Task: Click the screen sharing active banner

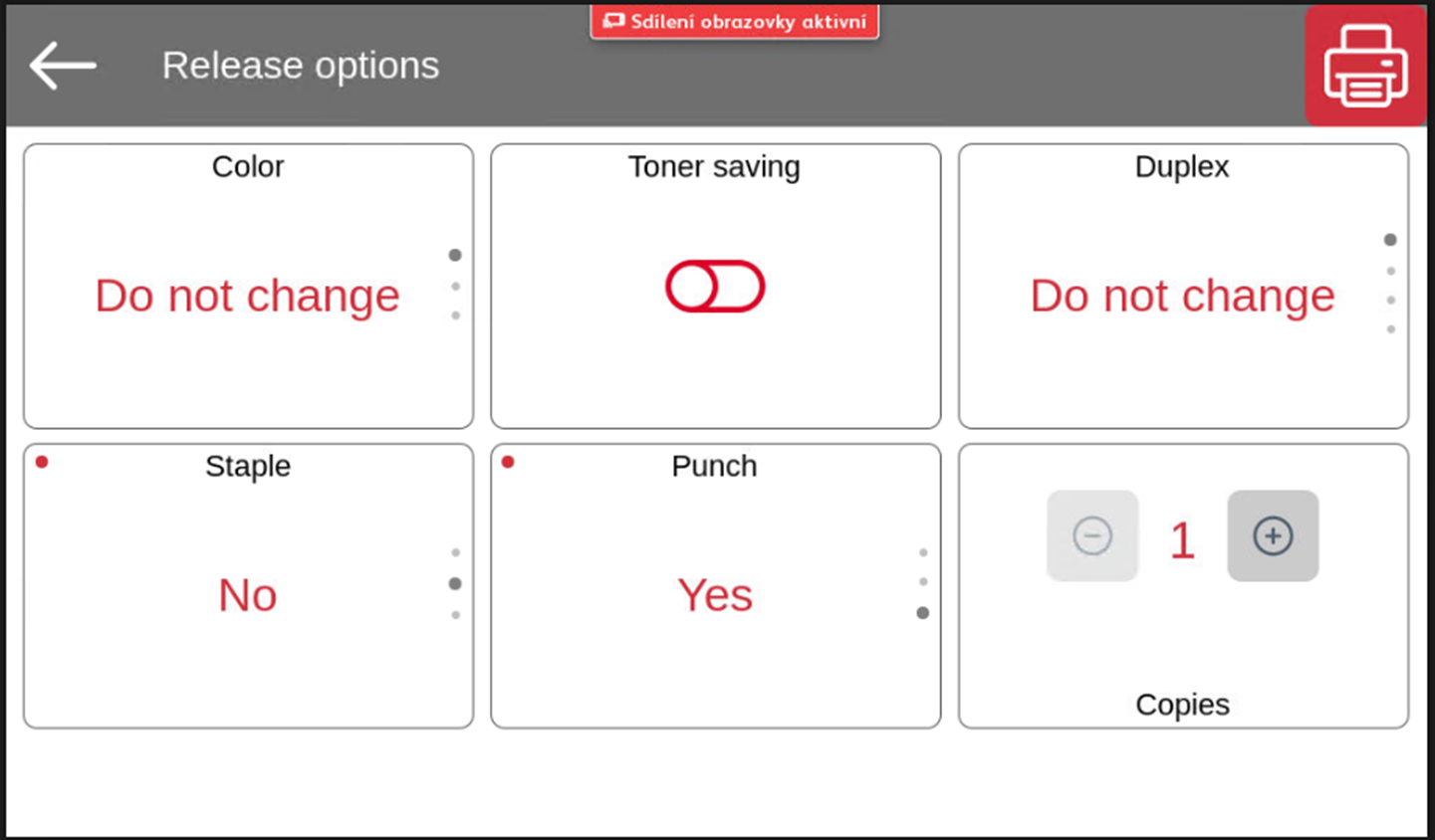Action: click(735, 22)
